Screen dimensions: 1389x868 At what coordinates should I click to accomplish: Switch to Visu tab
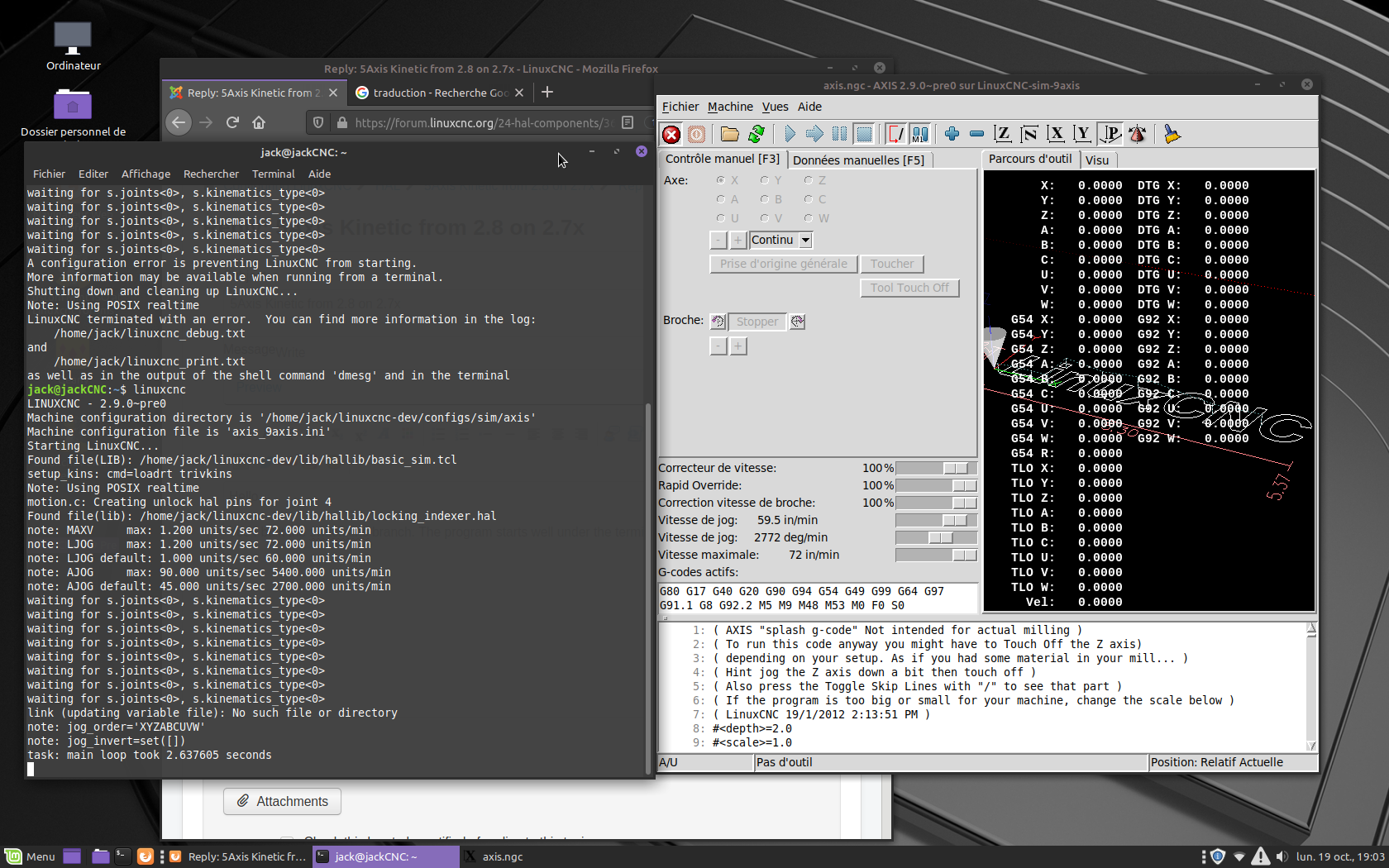pos(1097,160)
